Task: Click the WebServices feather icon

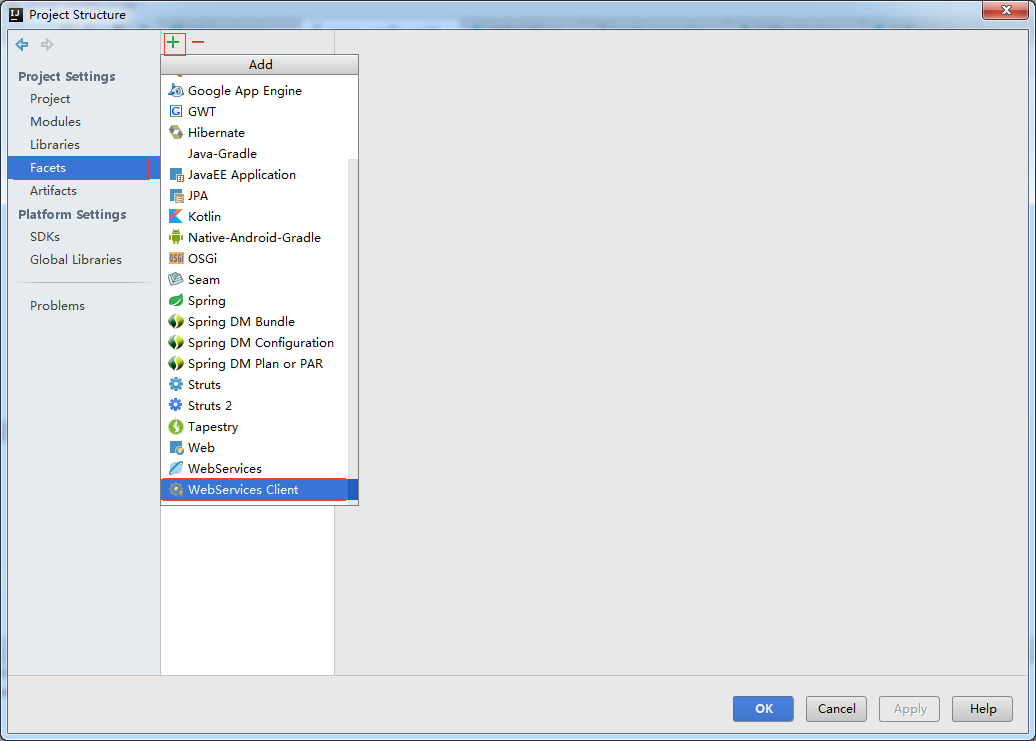Action: click(x=176, y=468)
